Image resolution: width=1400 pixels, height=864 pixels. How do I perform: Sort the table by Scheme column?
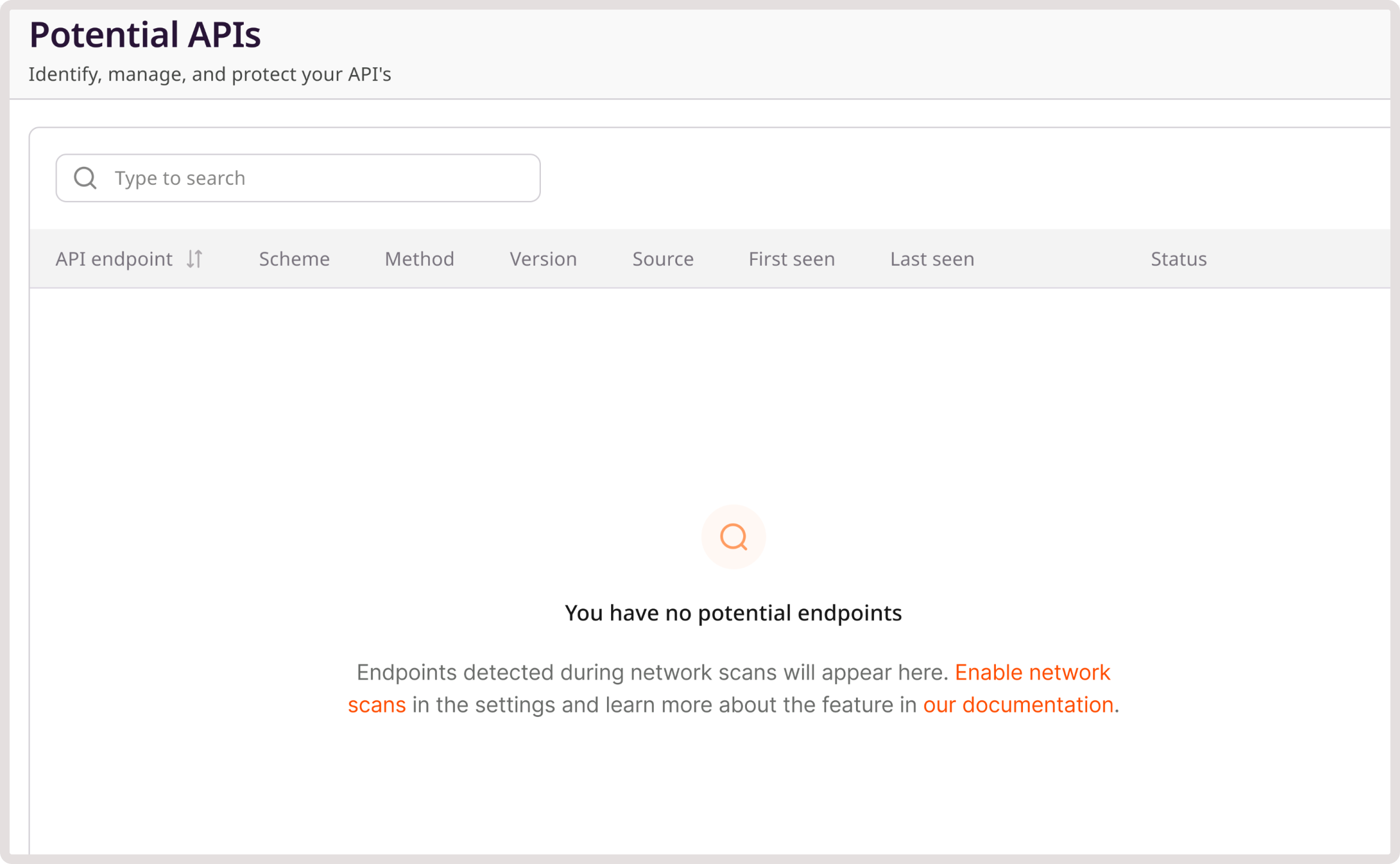point(294,259)
